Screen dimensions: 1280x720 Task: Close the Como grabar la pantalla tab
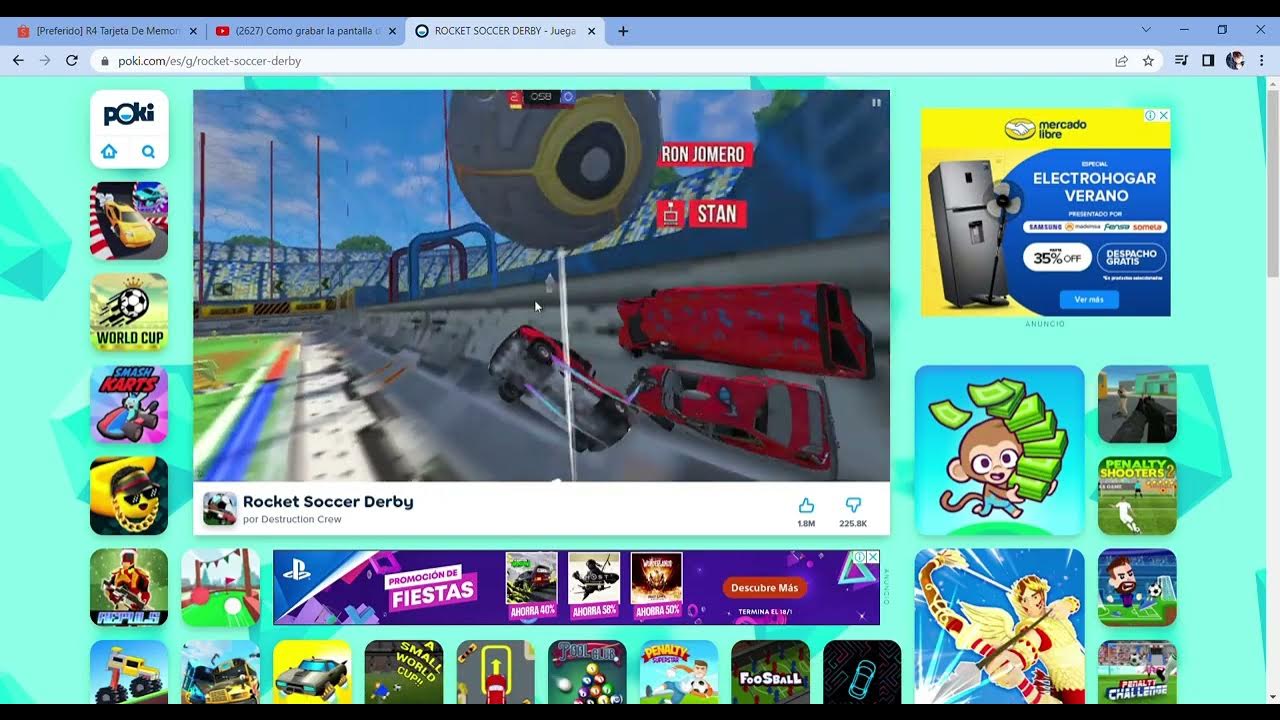[392, 31]
